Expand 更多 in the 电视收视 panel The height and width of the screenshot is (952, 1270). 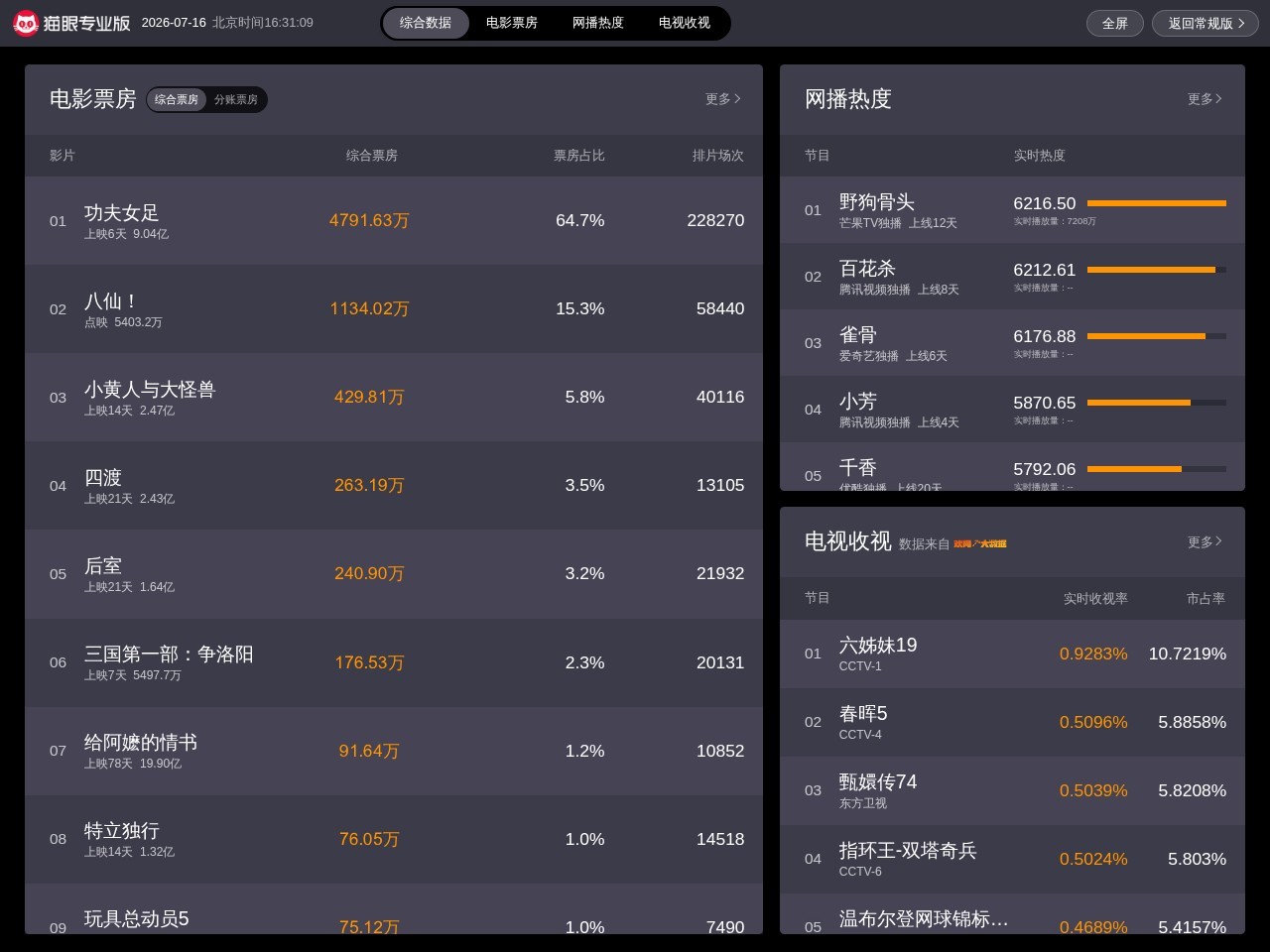[1205, 541]
